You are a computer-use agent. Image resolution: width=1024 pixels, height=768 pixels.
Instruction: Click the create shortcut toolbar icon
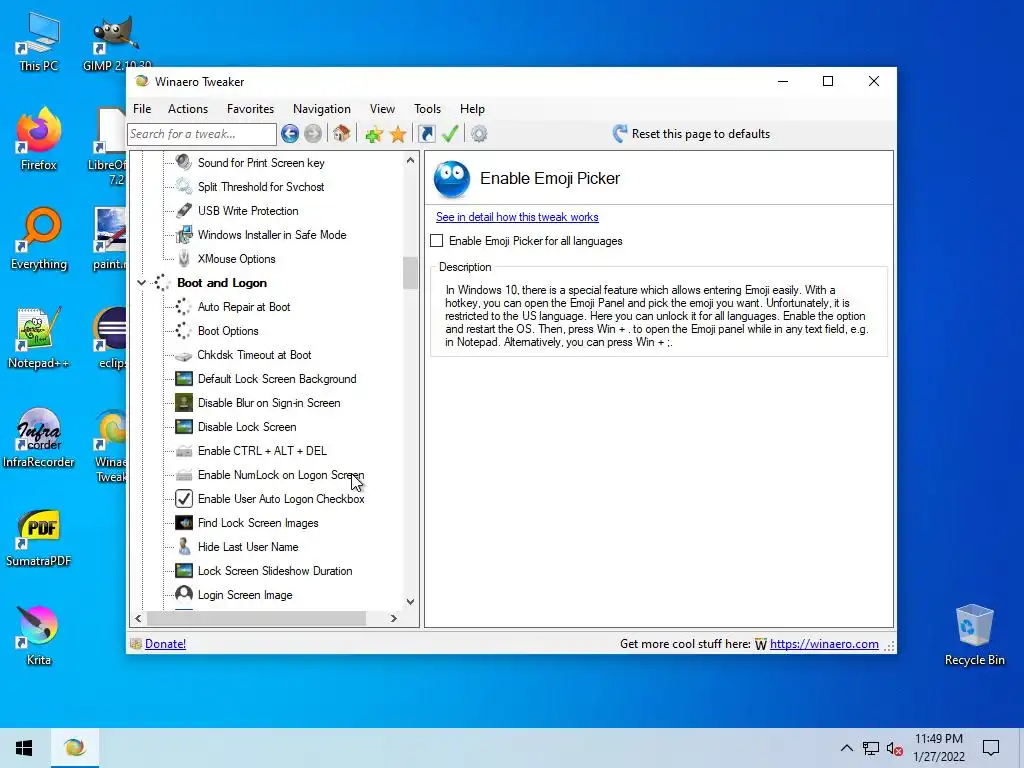point(426,134)
